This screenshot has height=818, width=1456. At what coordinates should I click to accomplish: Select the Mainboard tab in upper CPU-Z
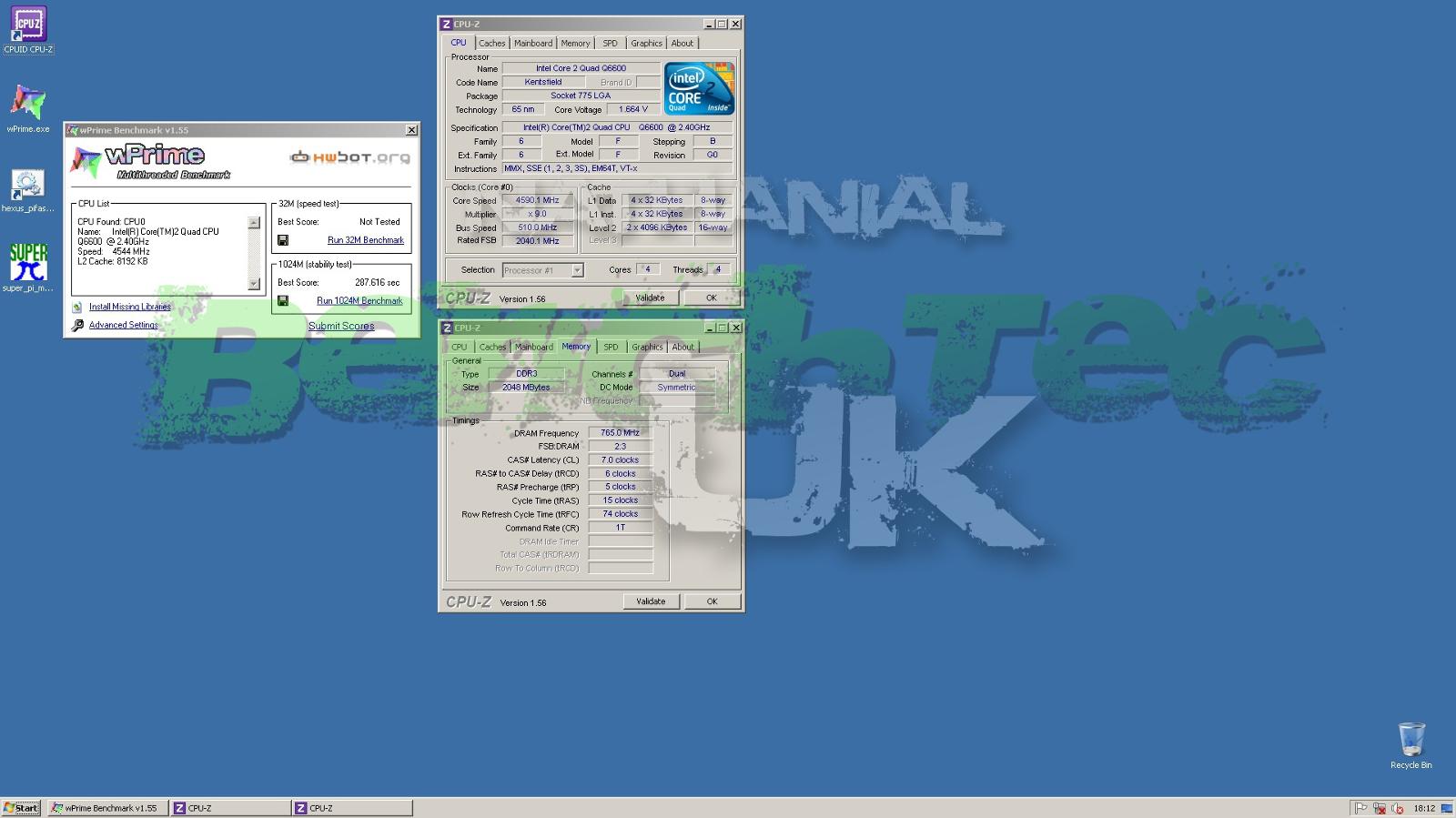532,44
